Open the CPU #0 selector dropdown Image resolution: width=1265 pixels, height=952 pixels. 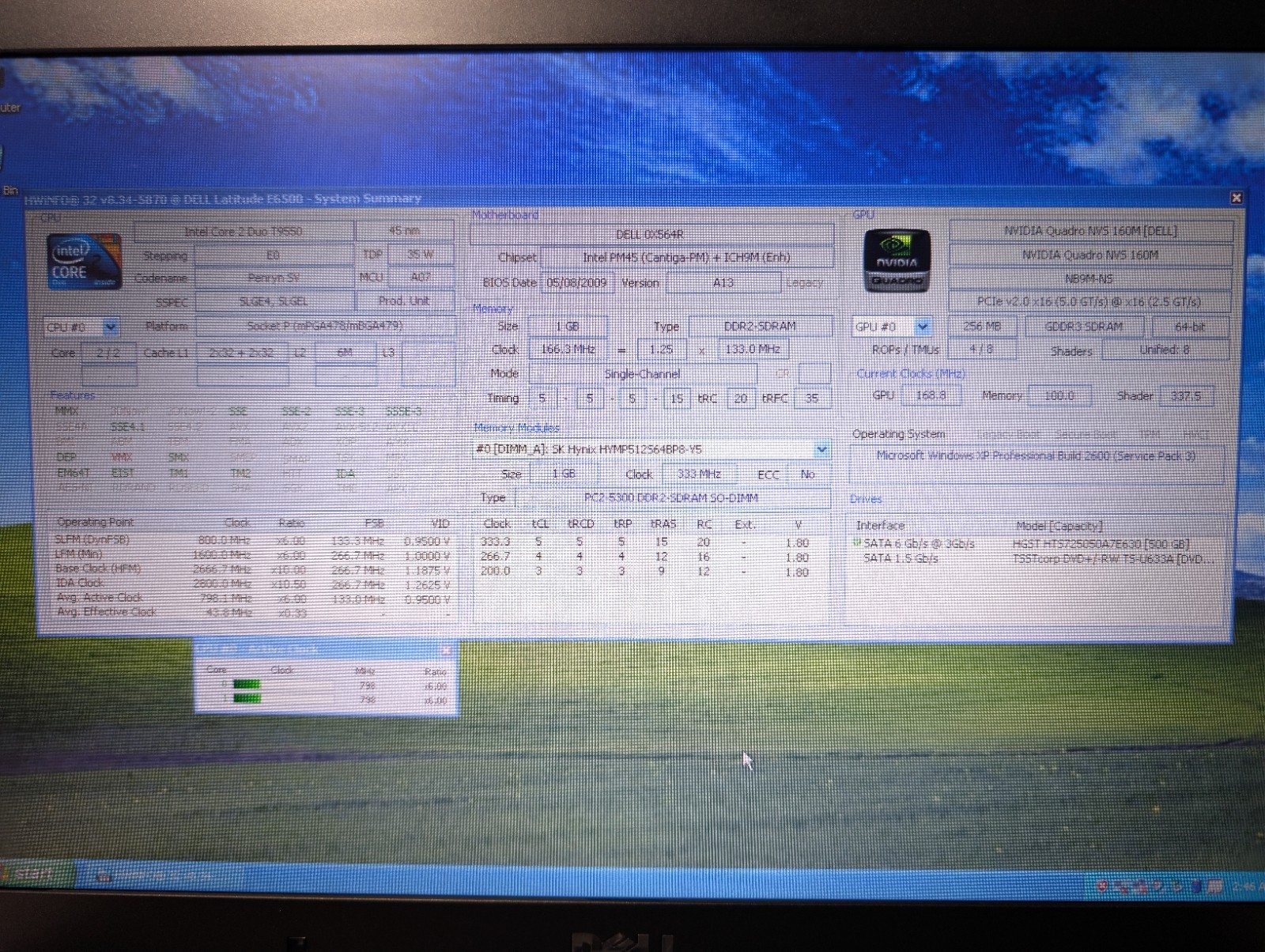(x=111, y=327)
